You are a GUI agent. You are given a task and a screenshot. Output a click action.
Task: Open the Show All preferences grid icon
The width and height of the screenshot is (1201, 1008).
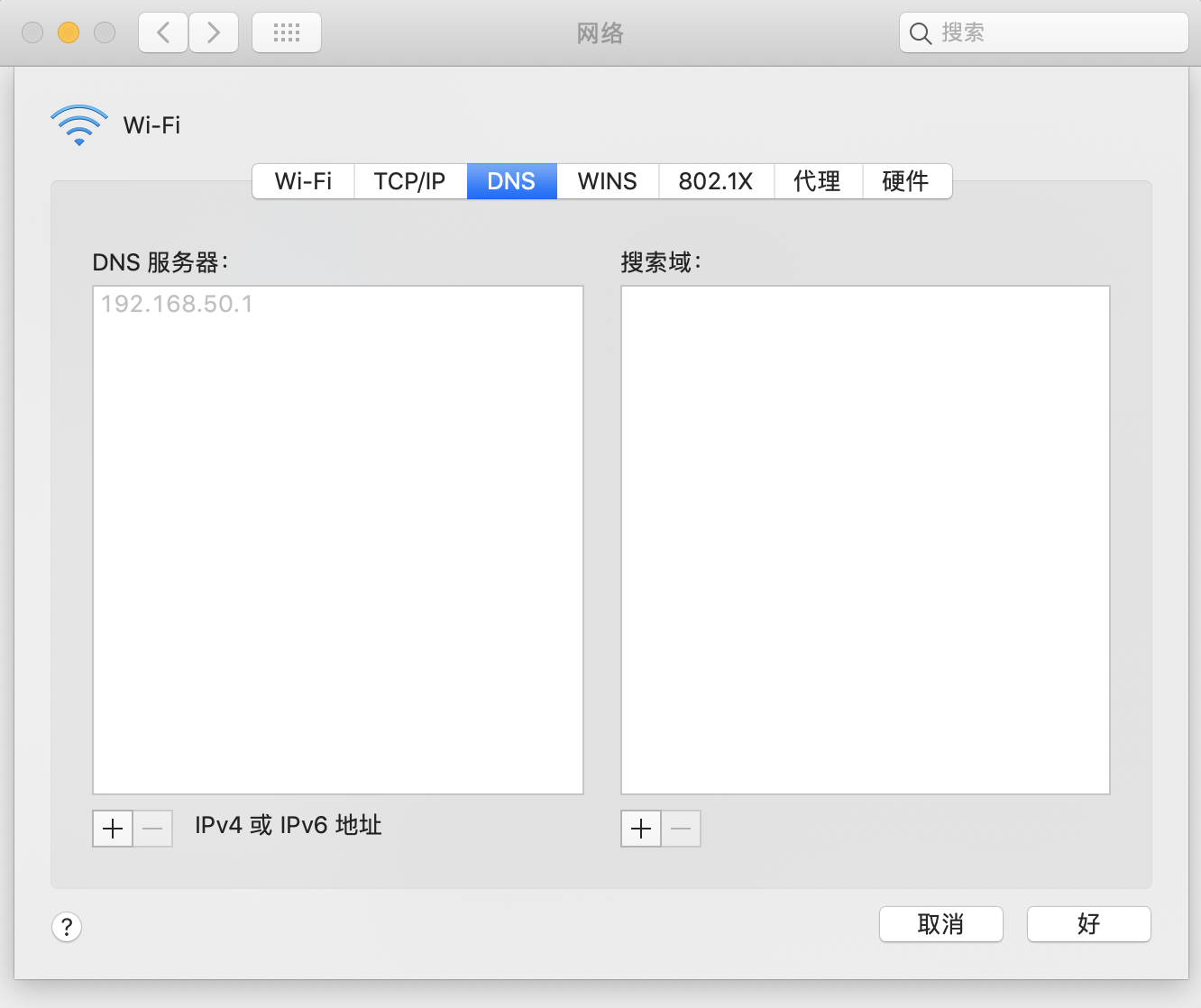[286, 32]
